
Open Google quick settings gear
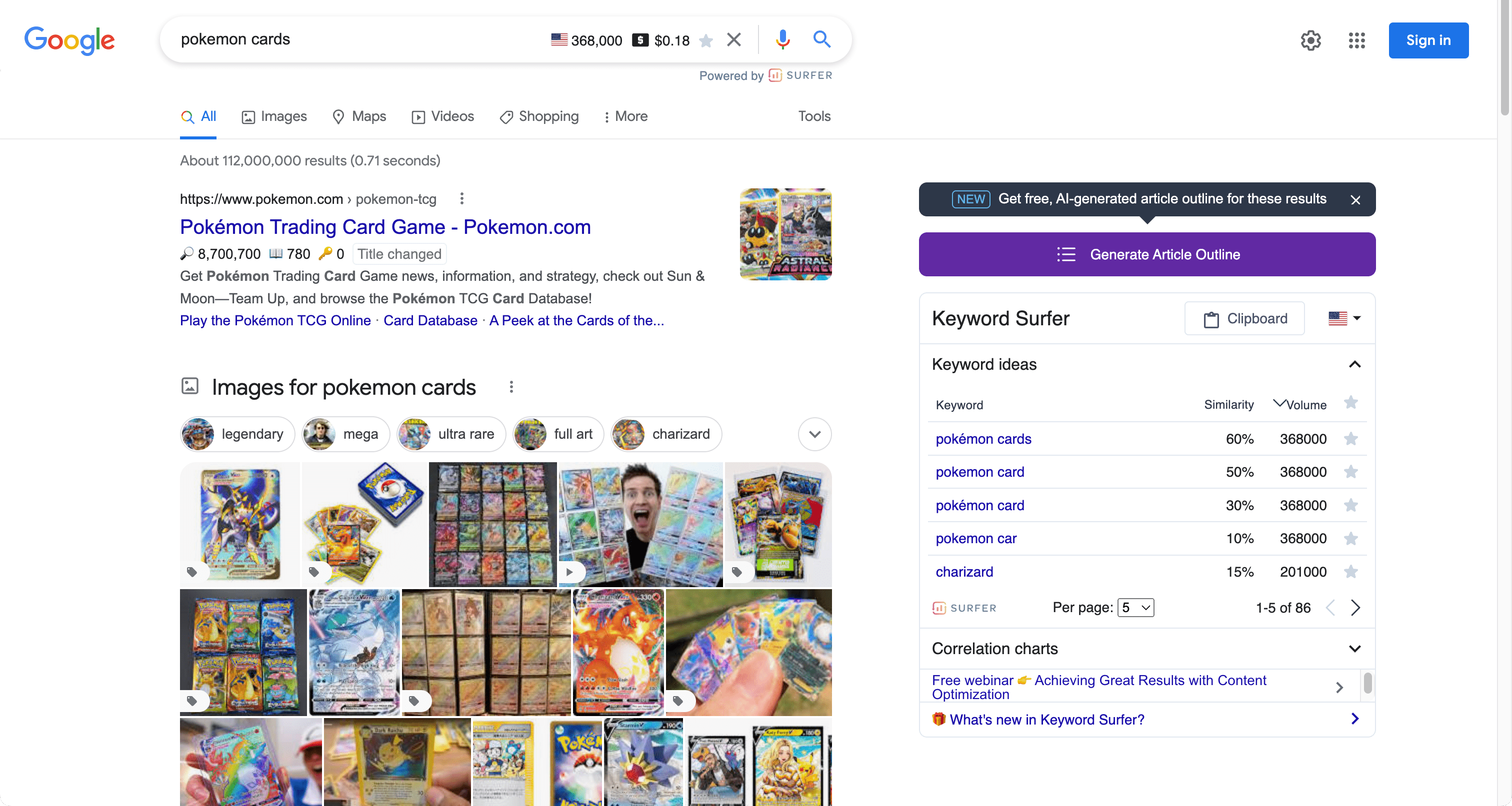(x=1310, y=40)
